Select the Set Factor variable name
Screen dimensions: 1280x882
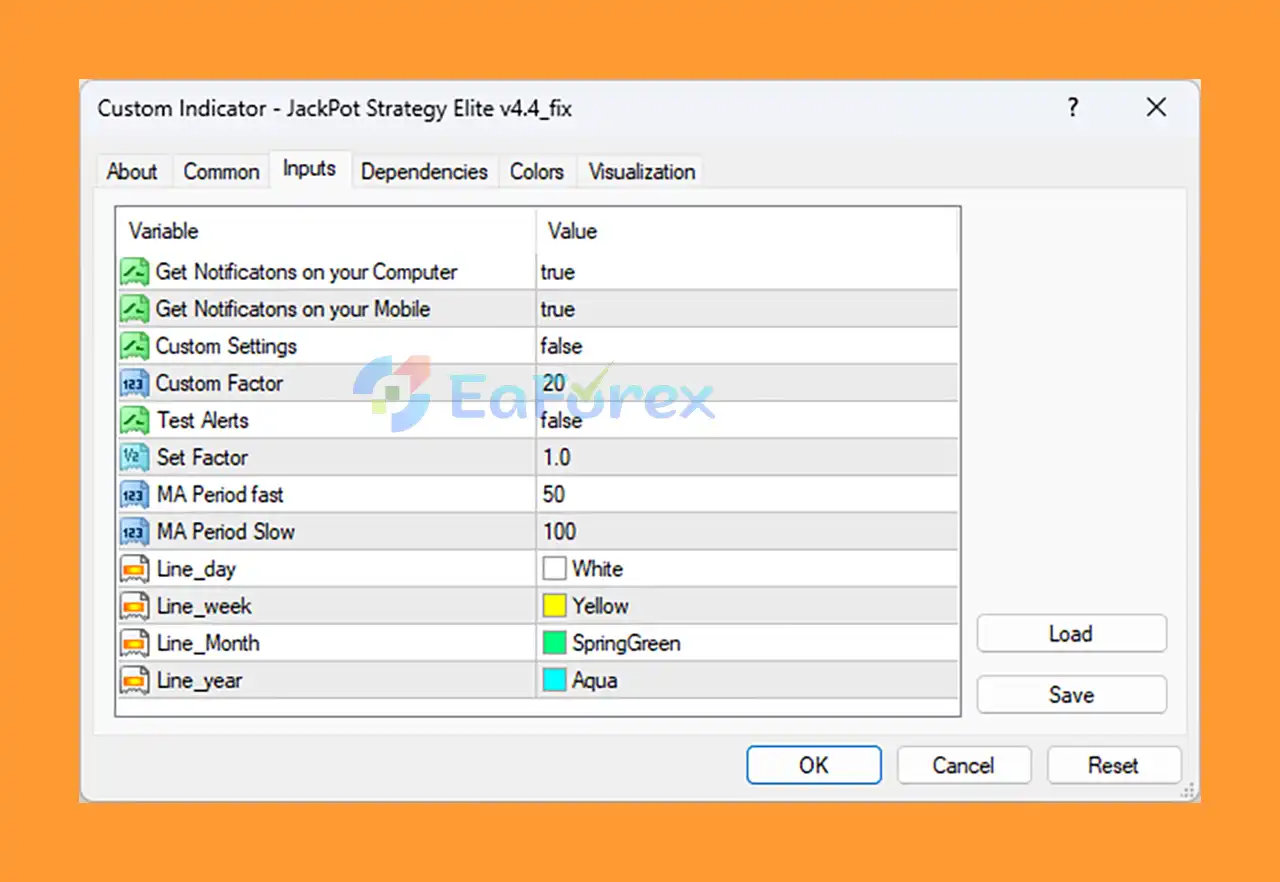[202, 457]
